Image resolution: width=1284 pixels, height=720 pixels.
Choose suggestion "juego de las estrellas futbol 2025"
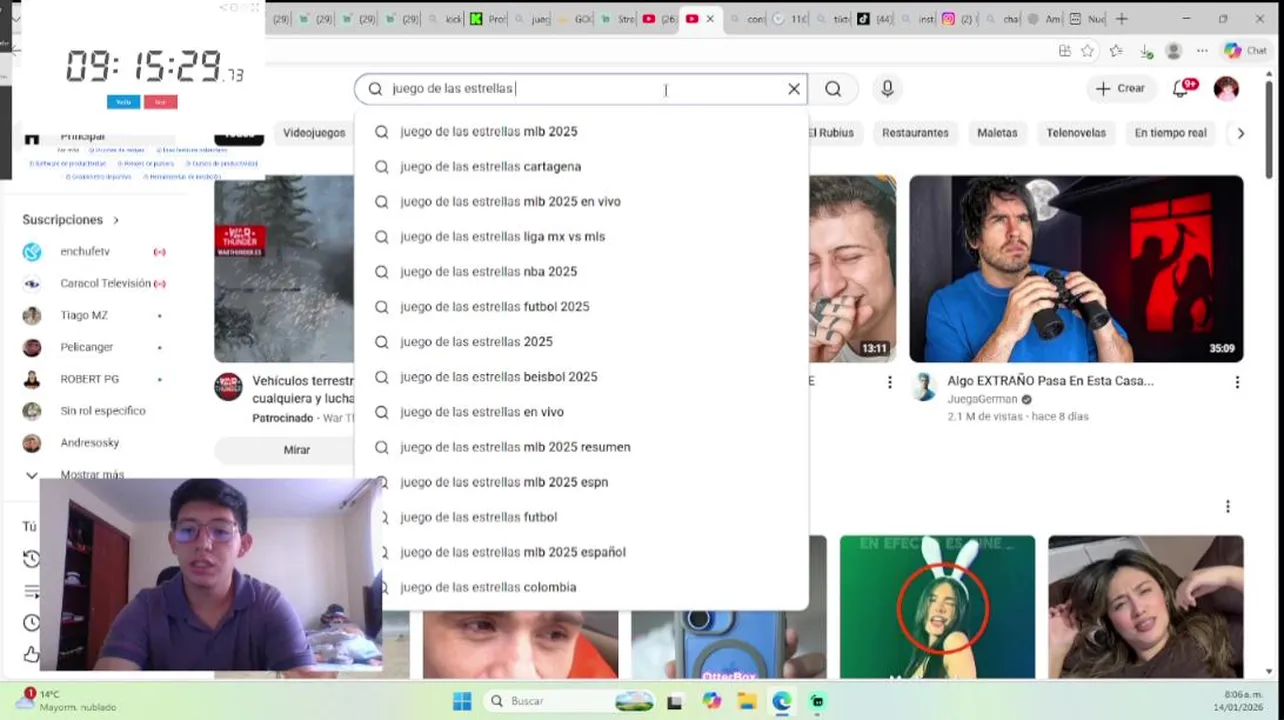coord(580,307)
